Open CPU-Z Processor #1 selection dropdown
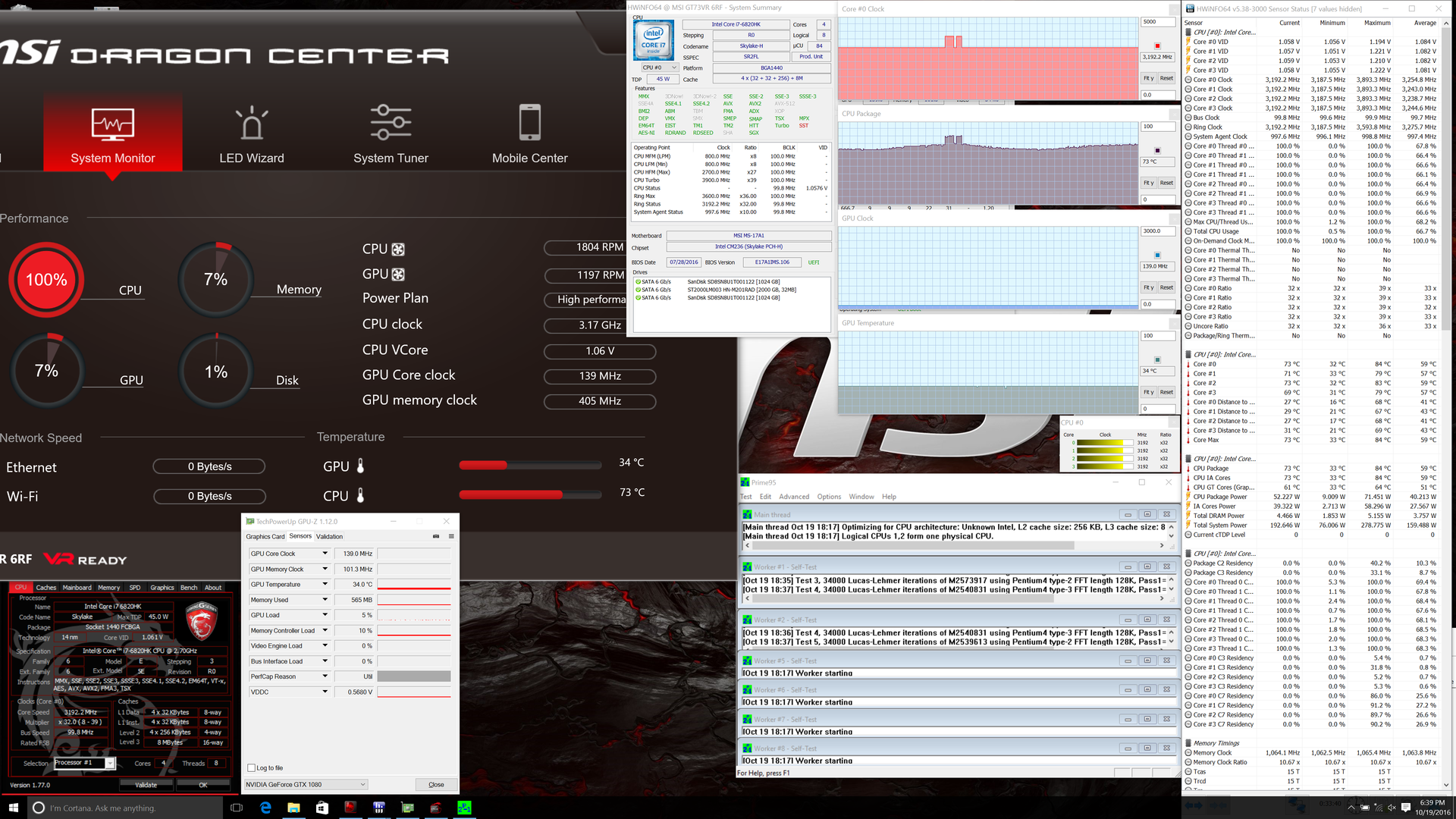The image size is (1456, 819). [x=110, y=764]
